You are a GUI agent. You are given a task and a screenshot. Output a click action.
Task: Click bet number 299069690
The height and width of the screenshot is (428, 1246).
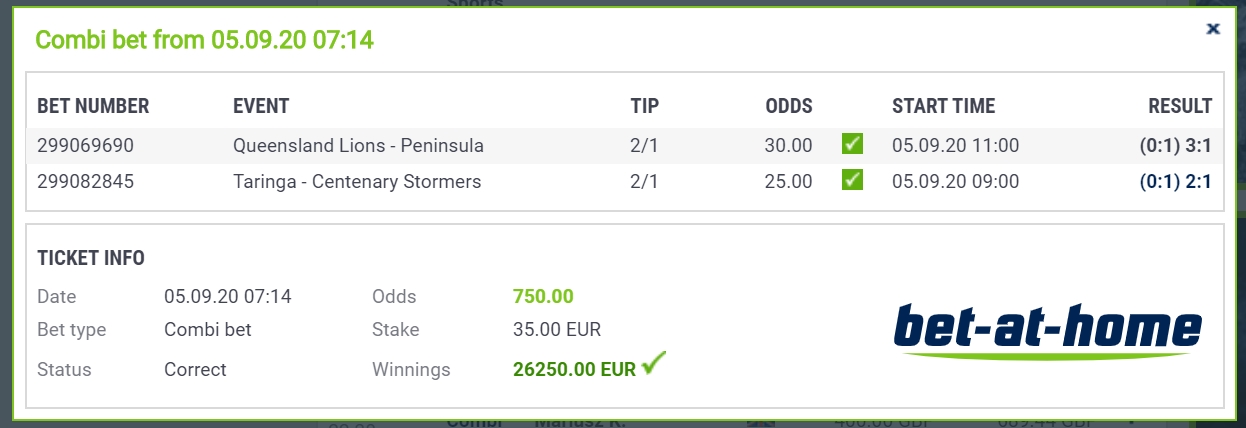pos(85,146)
